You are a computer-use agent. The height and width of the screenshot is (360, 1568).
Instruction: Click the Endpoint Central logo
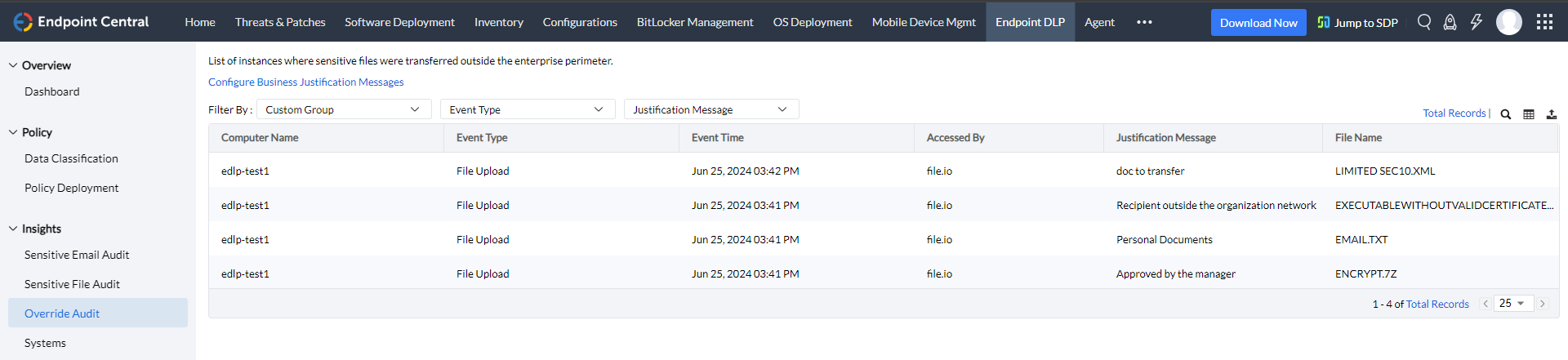click(x=81, y=22)
